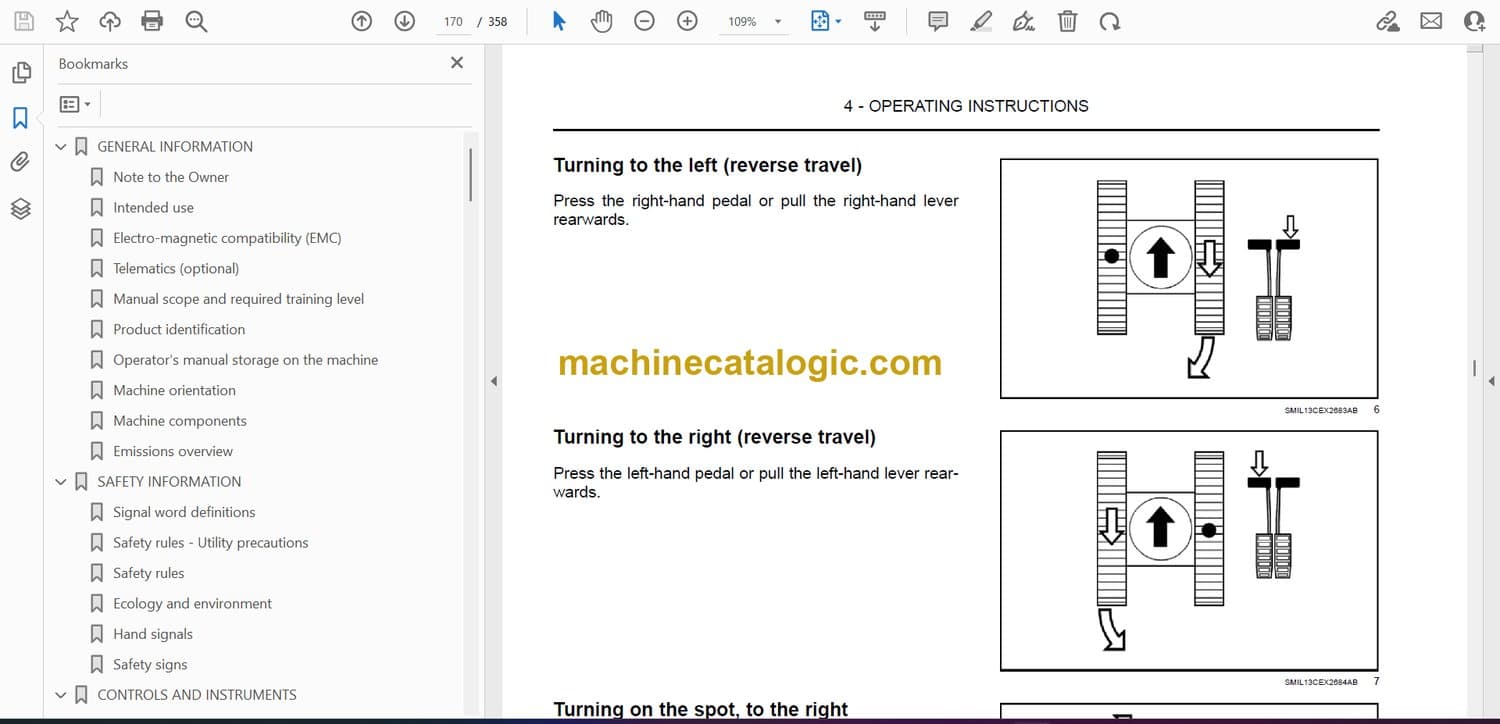The width and height of the screenshot is (1500, 724).
Task: Toggle the bookmarks panel icon
Action: tap(20, 118)
